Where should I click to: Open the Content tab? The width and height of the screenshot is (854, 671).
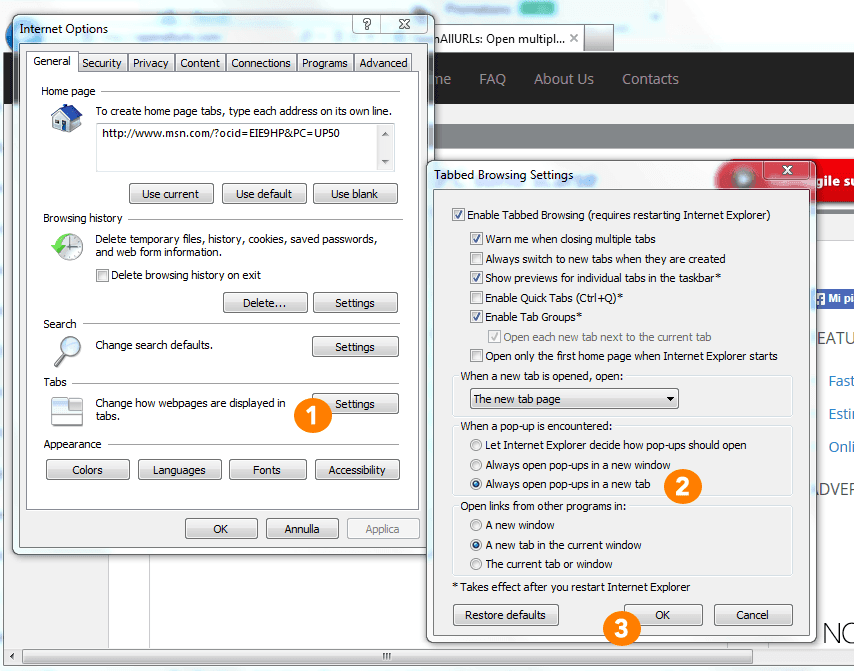[x=200, y=63]
